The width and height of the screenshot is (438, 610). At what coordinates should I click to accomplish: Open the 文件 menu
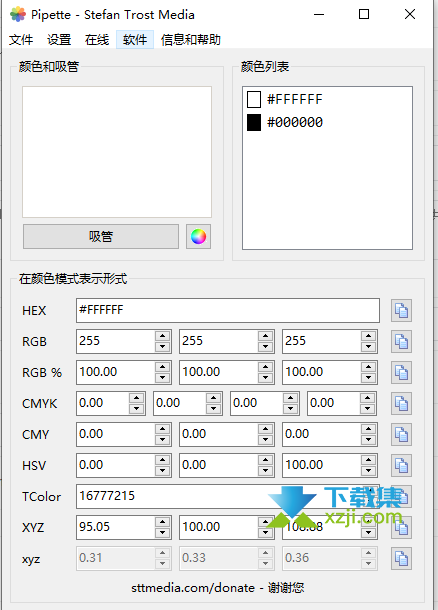point(21,39)
